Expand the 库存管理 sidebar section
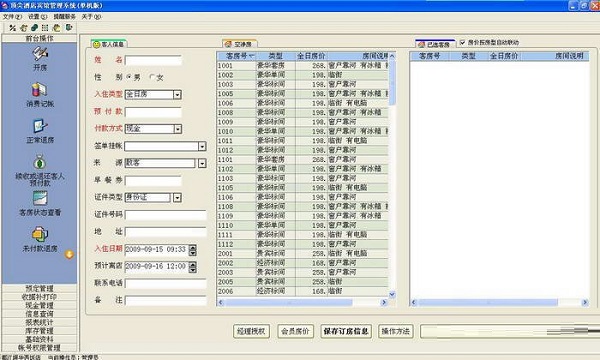Screen dimensions: 600x360 [x=39, y=331]
